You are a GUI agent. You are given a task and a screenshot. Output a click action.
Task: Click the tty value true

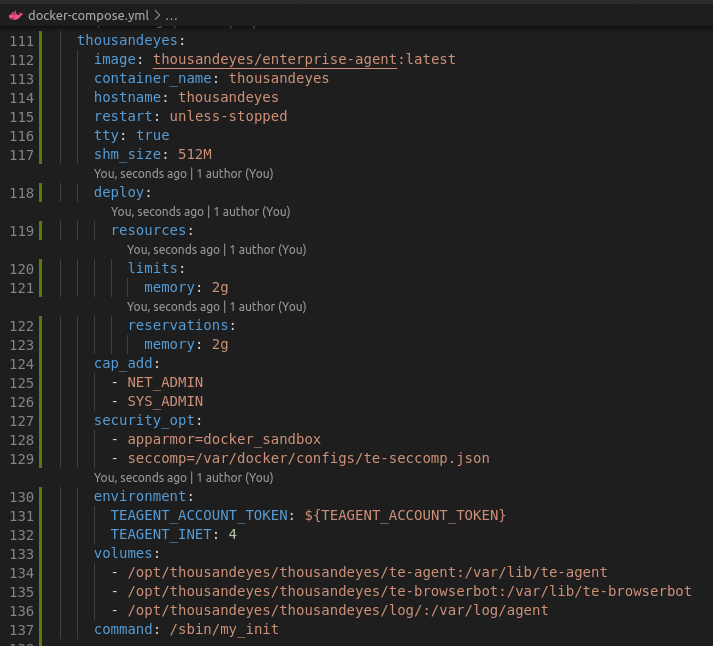[153, 136]
